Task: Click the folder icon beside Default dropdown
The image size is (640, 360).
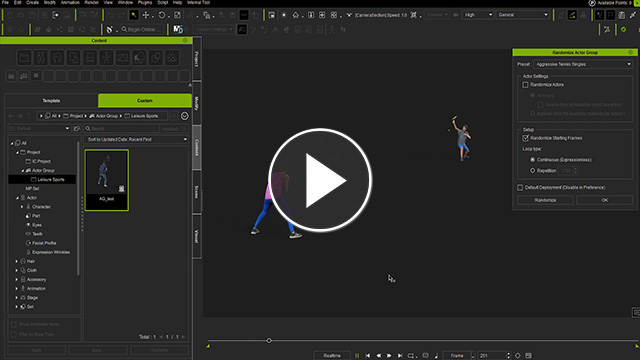Action: click(77, 129)
